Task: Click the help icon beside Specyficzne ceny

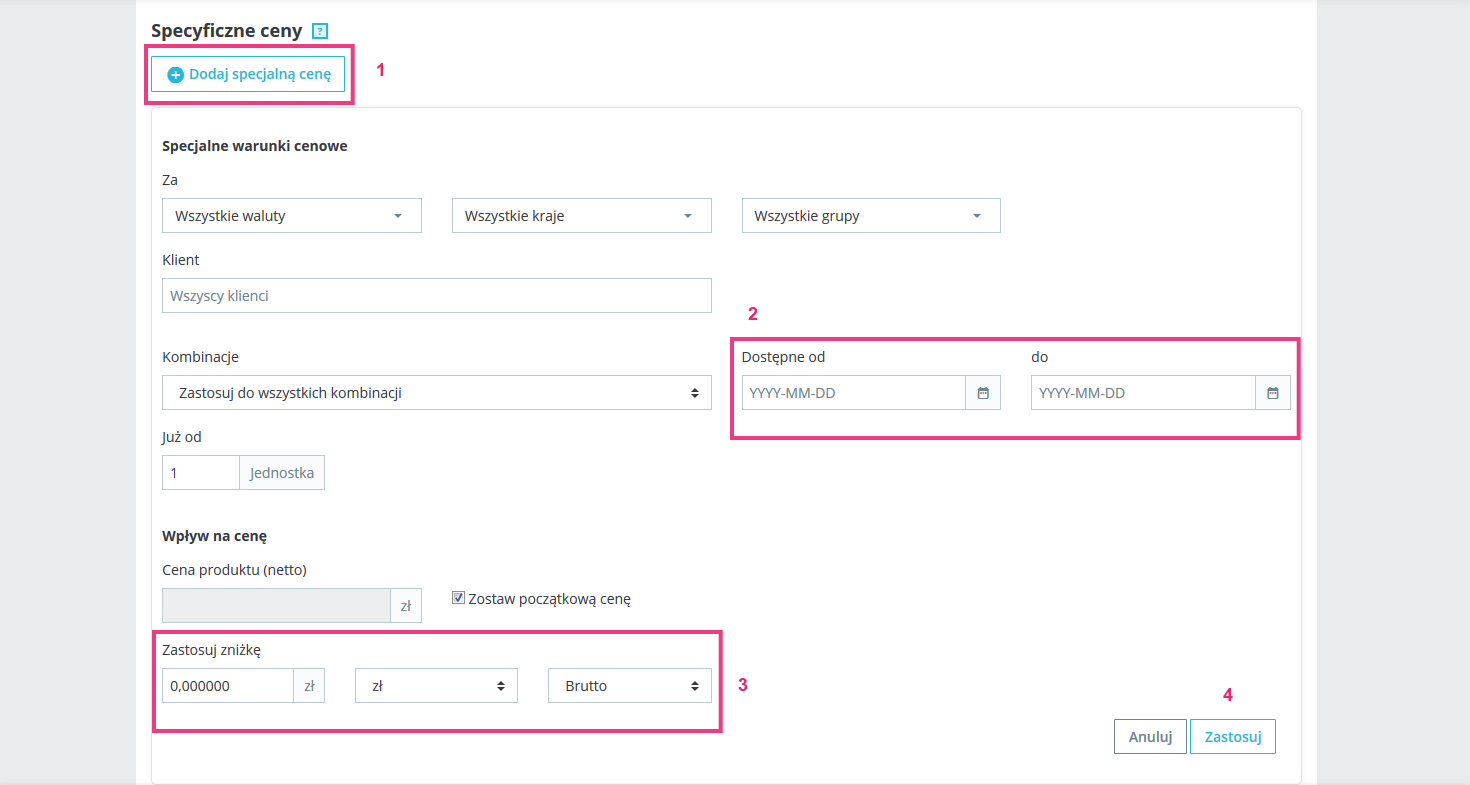Action: (320, 31)
